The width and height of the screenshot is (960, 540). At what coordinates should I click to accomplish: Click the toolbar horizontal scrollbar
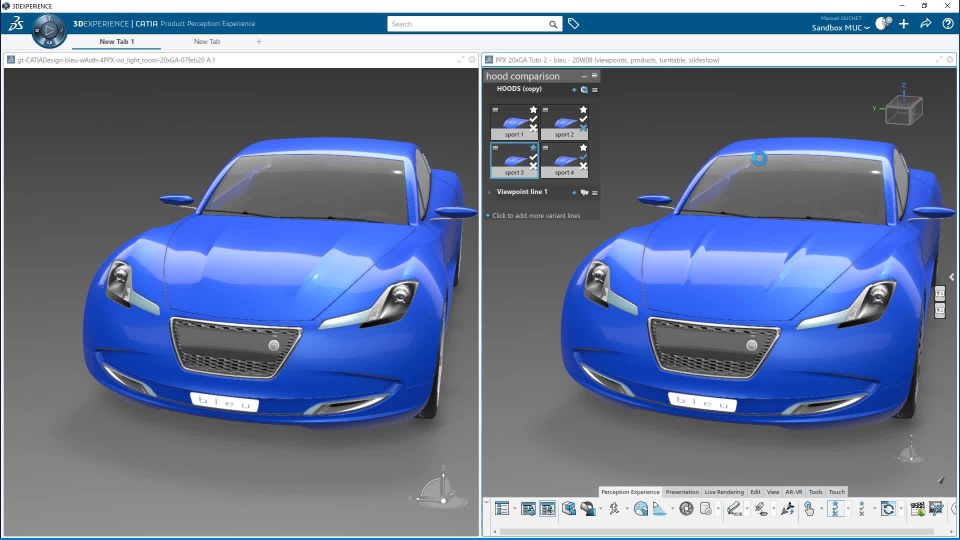[x=716, y=531]
